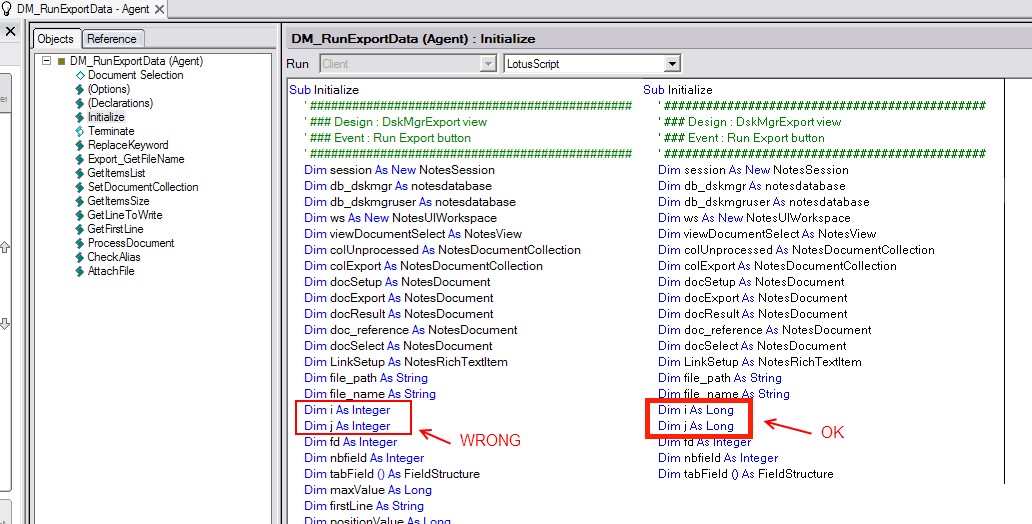This screenshot has width=1032, height=524.
Task: Close the left side panel with X
Action: click(10, 31)
